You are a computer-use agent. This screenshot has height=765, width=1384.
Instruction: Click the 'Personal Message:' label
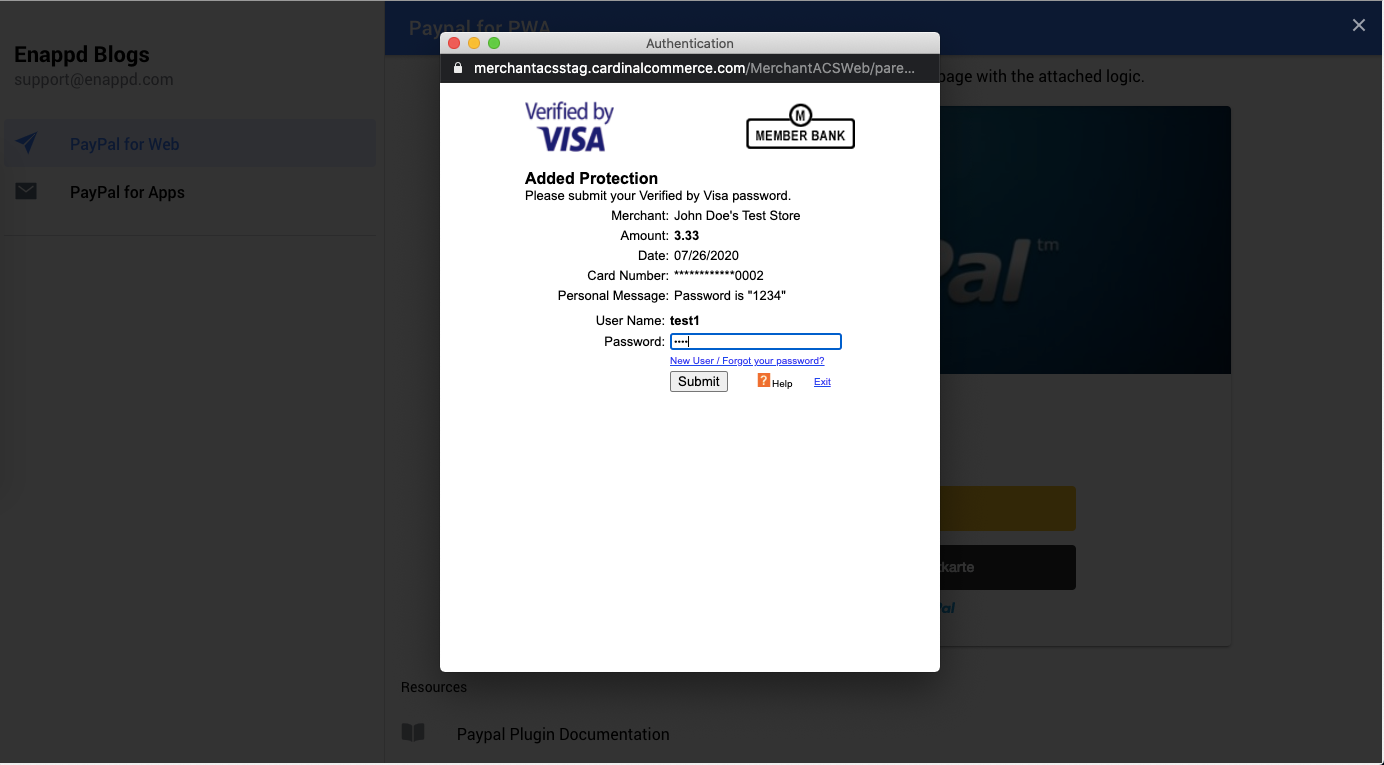(612, 295)
